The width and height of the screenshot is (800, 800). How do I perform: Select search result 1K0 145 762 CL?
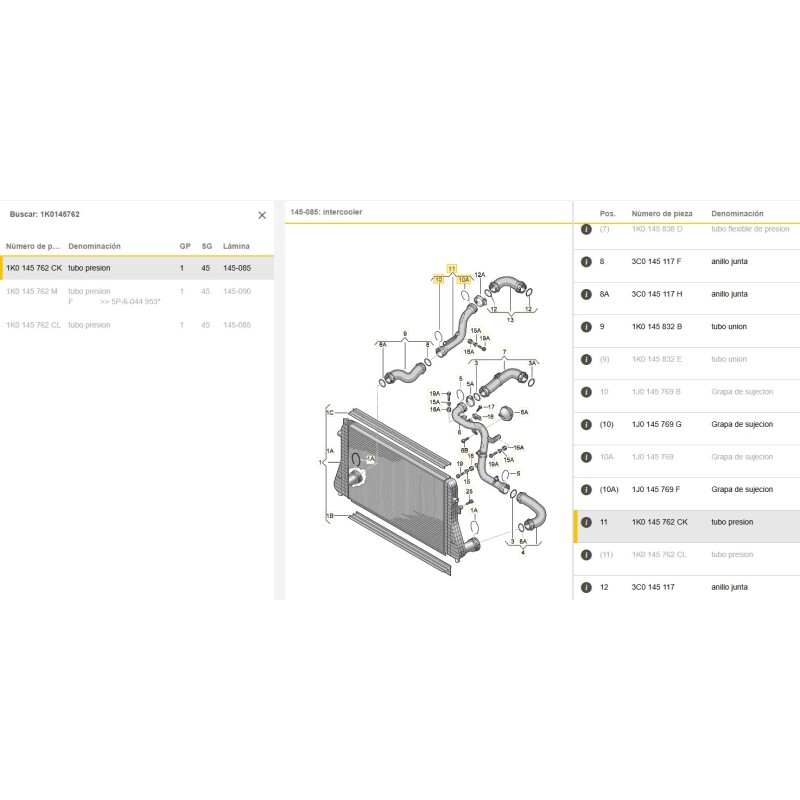point(137,325)
